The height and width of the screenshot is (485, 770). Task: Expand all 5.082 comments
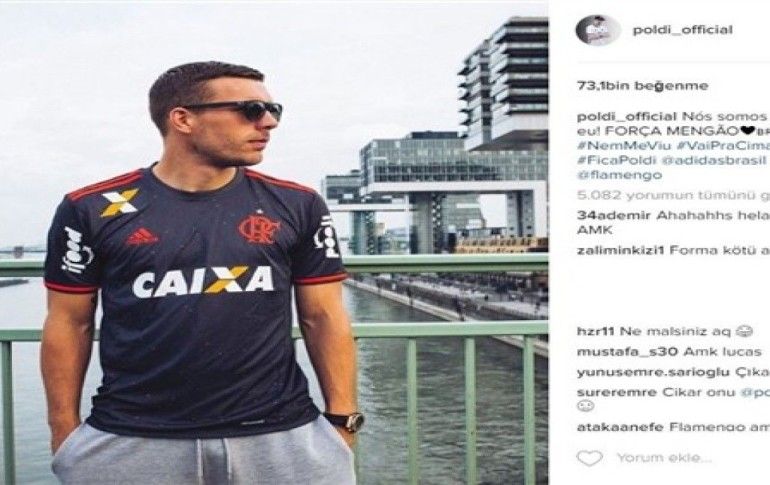pos(673,195)
